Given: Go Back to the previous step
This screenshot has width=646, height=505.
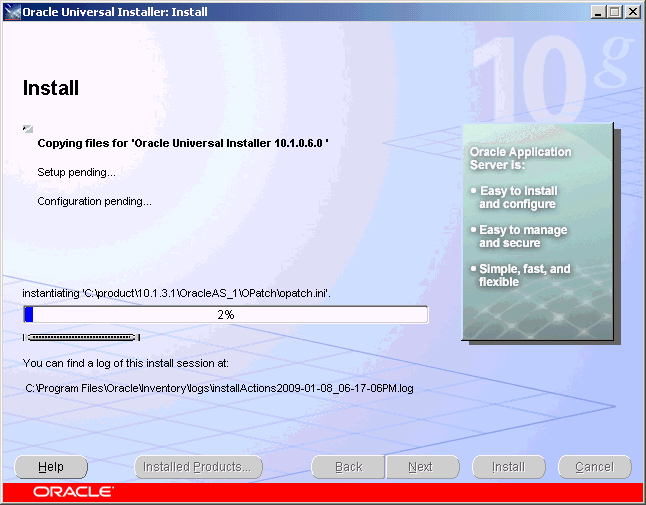Looking at the screenshot, I should 348,467.
